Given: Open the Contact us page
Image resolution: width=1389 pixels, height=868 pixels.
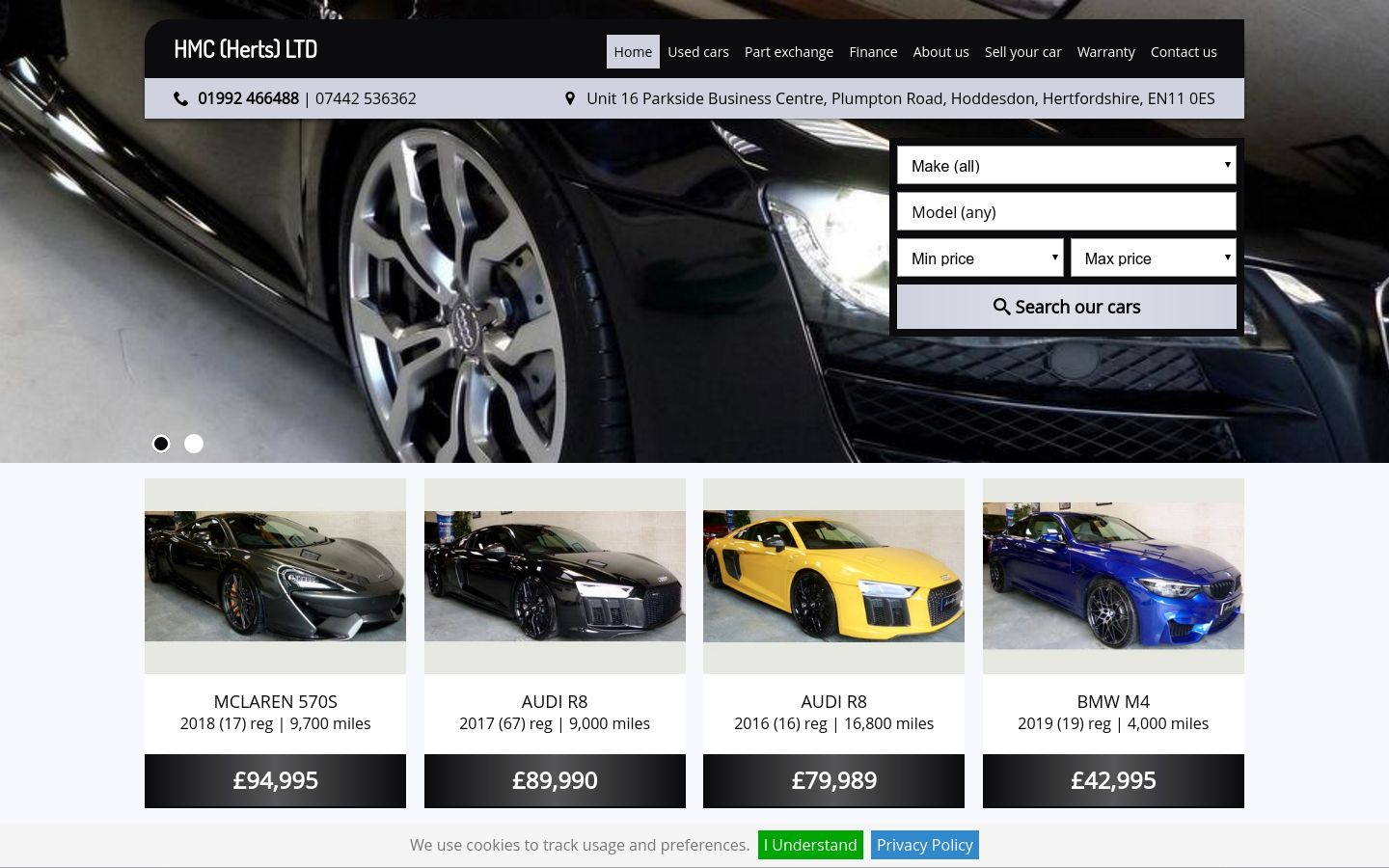Looking at the screenshot, I should click(x=1184, y=52).
